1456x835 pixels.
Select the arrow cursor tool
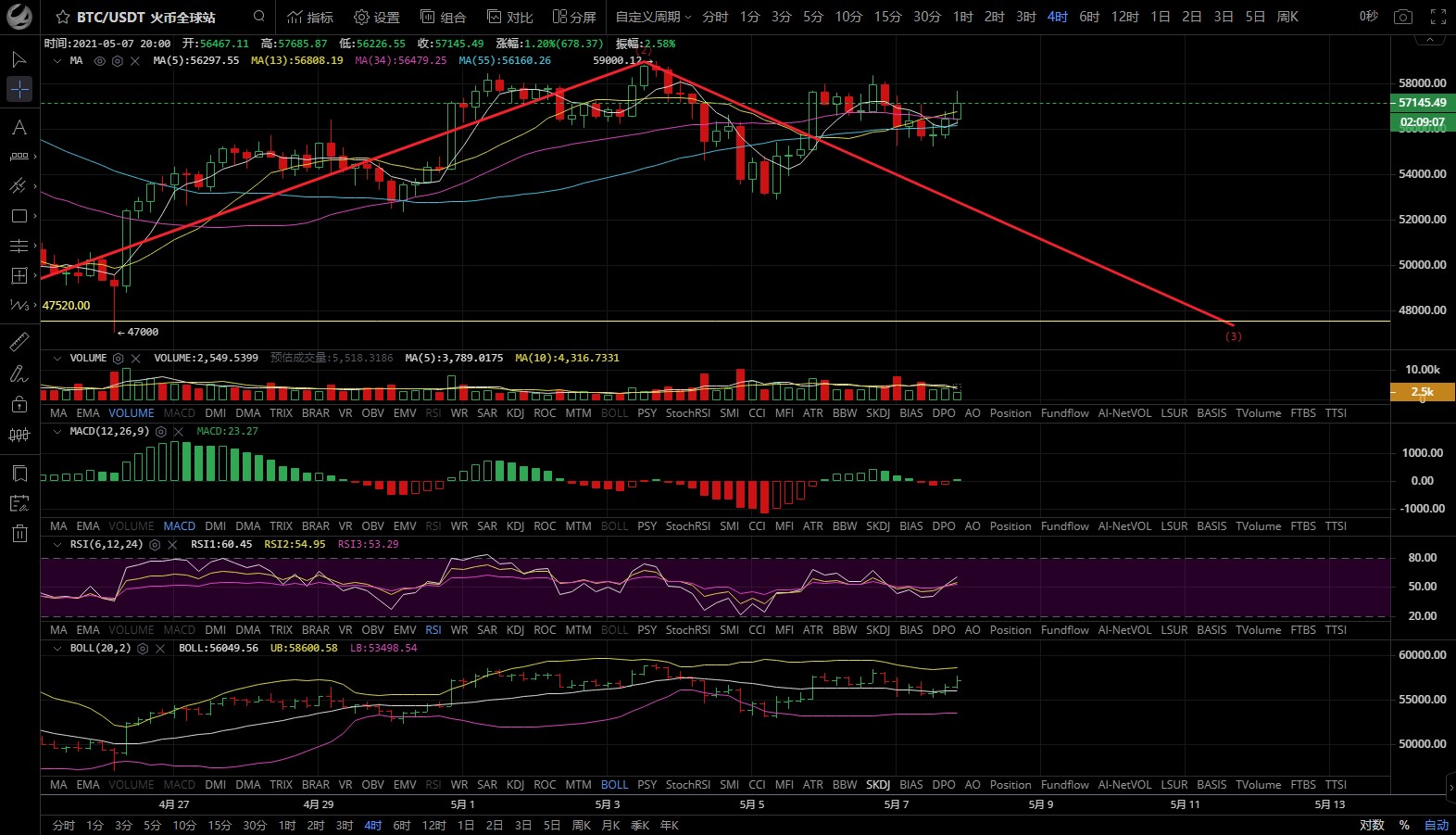[19, 60]
